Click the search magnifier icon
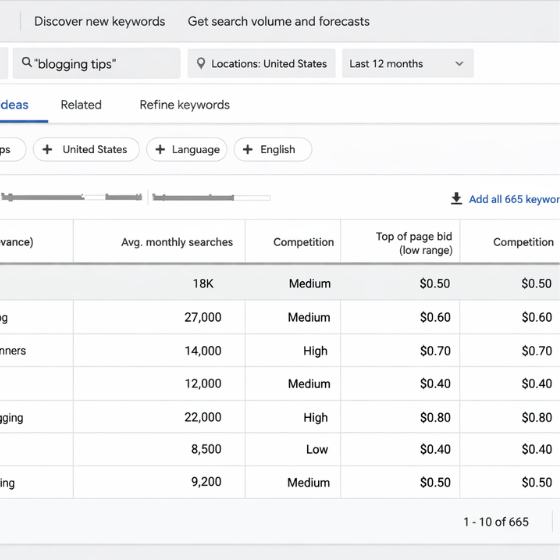 [x=27, y=62]
